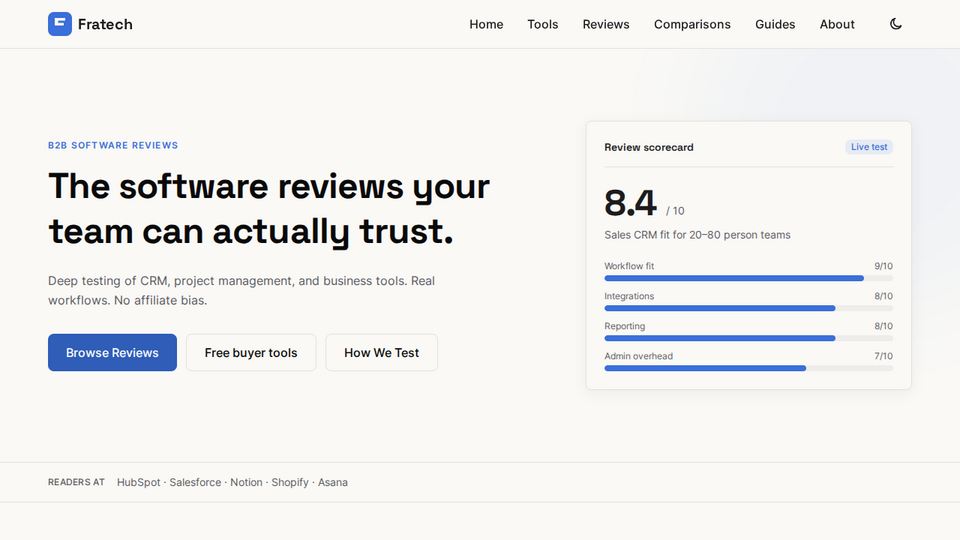Image resolution: width=960 pixels, height=540 pixels.
Task: Click the 'Reporting' label
Action: pyautogui.click(x=624, y=326)
